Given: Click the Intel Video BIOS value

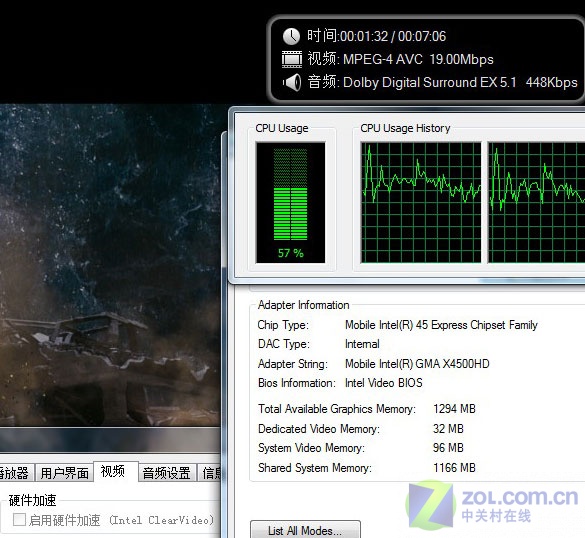Looking at the screenshot, I should (x=384, y=383).
